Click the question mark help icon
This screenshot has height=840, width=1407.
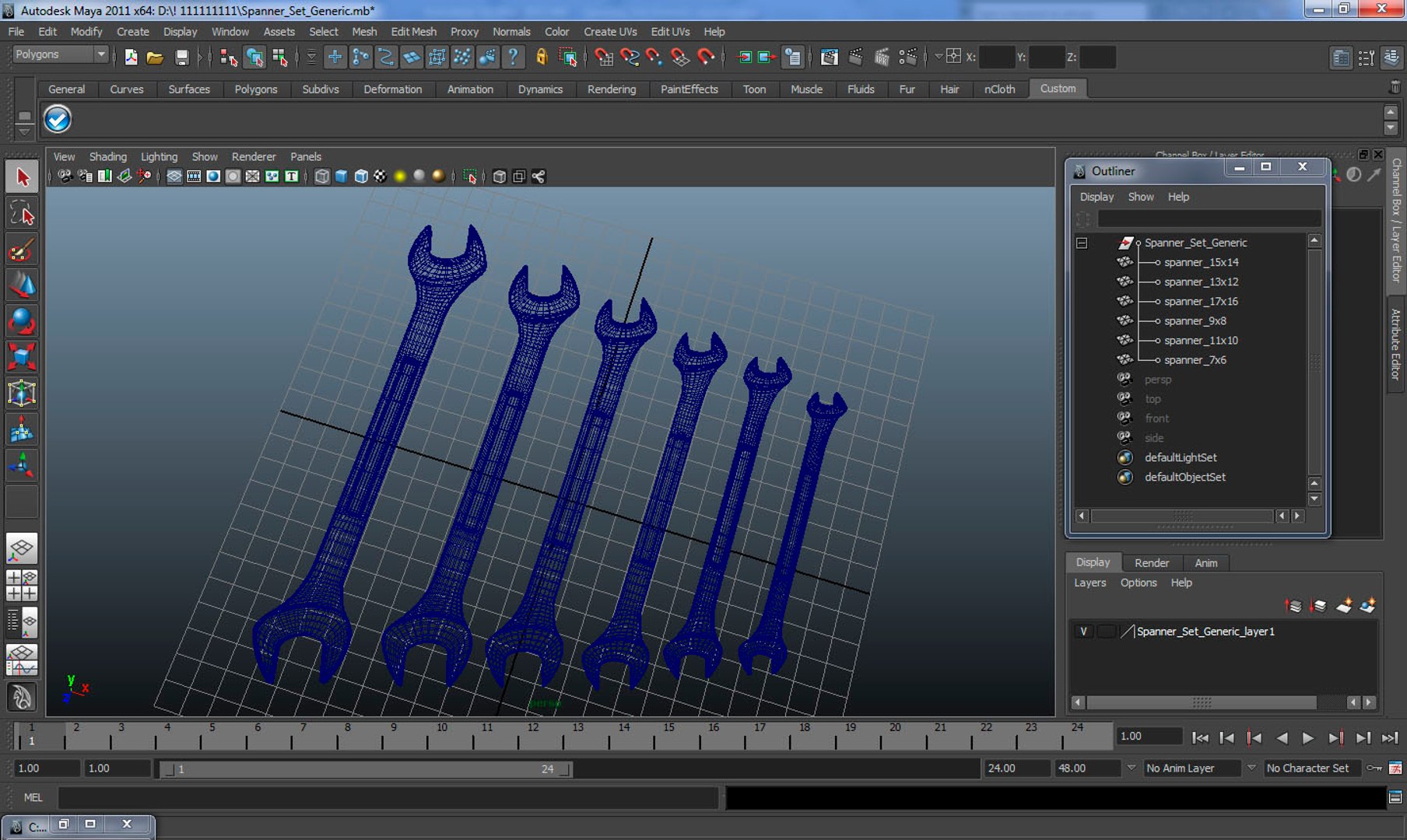coord(513,57)
